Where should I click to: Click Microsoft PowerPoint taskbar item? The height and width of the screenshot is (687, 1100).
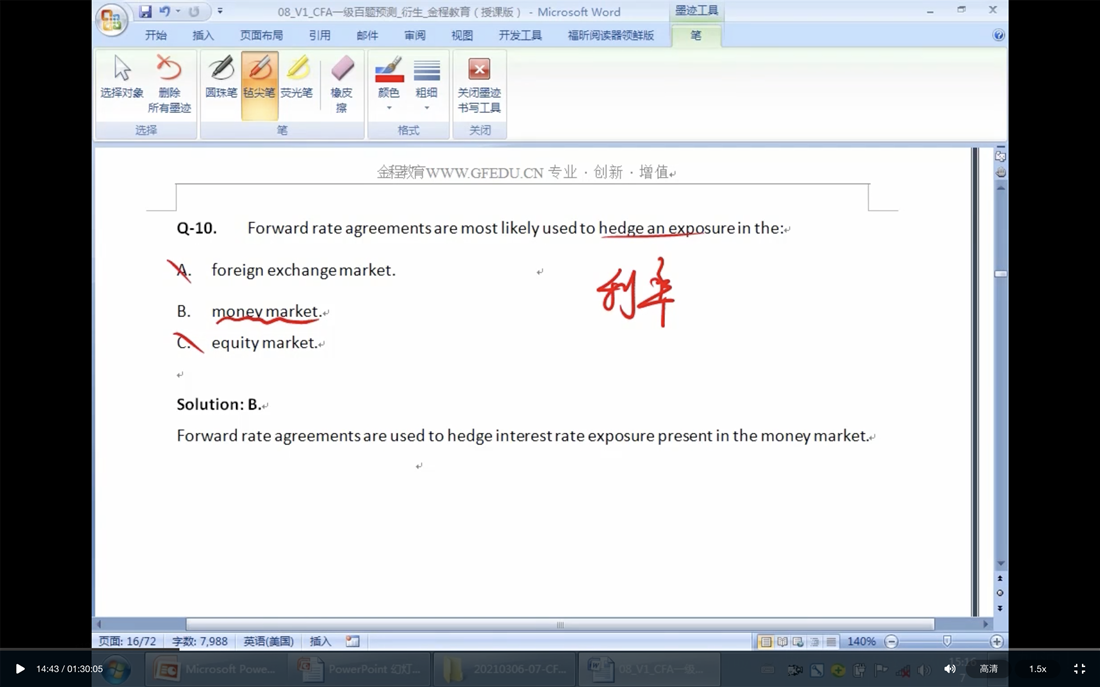pos(216,669)
